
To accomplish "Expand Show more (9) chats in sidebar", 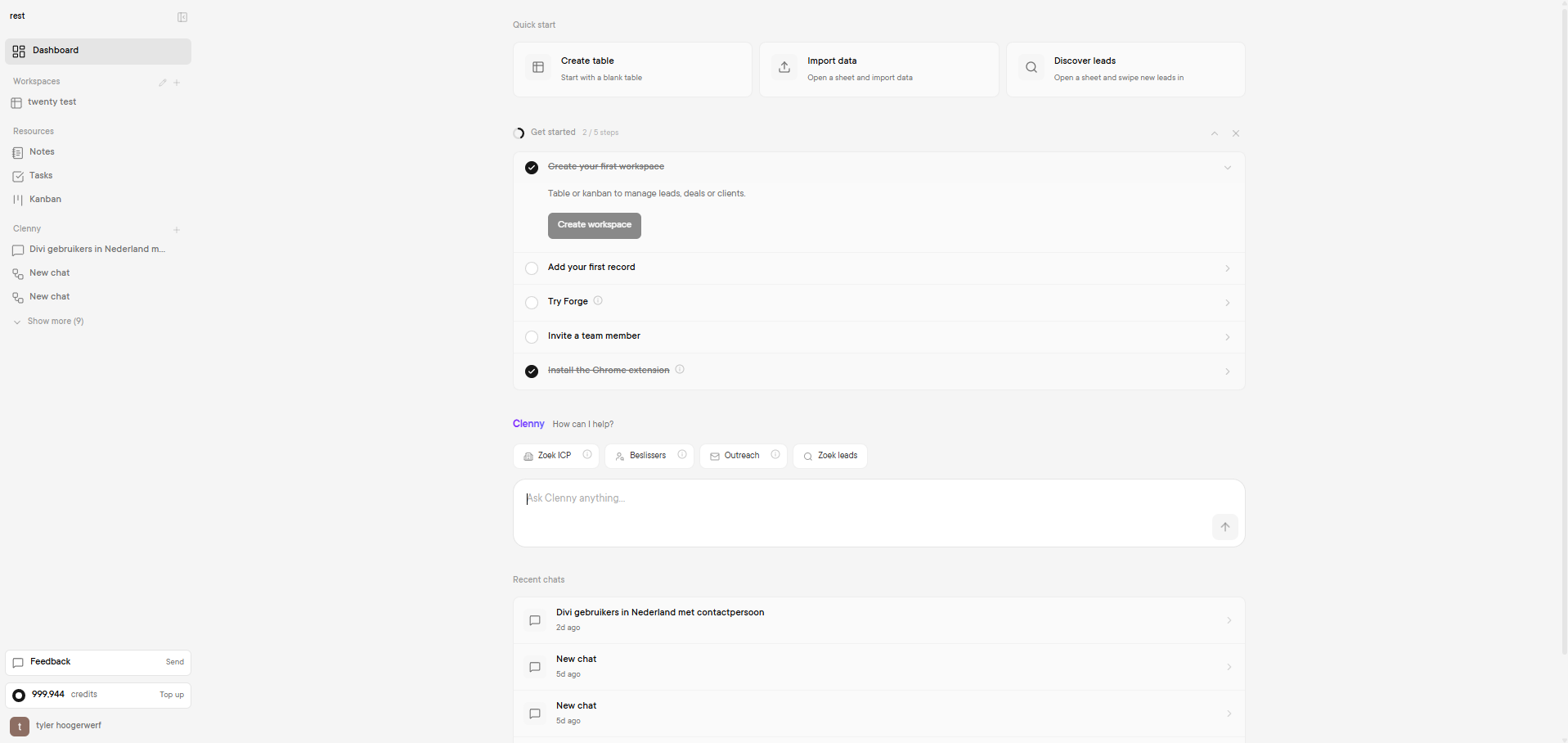I will click(49, 322).
